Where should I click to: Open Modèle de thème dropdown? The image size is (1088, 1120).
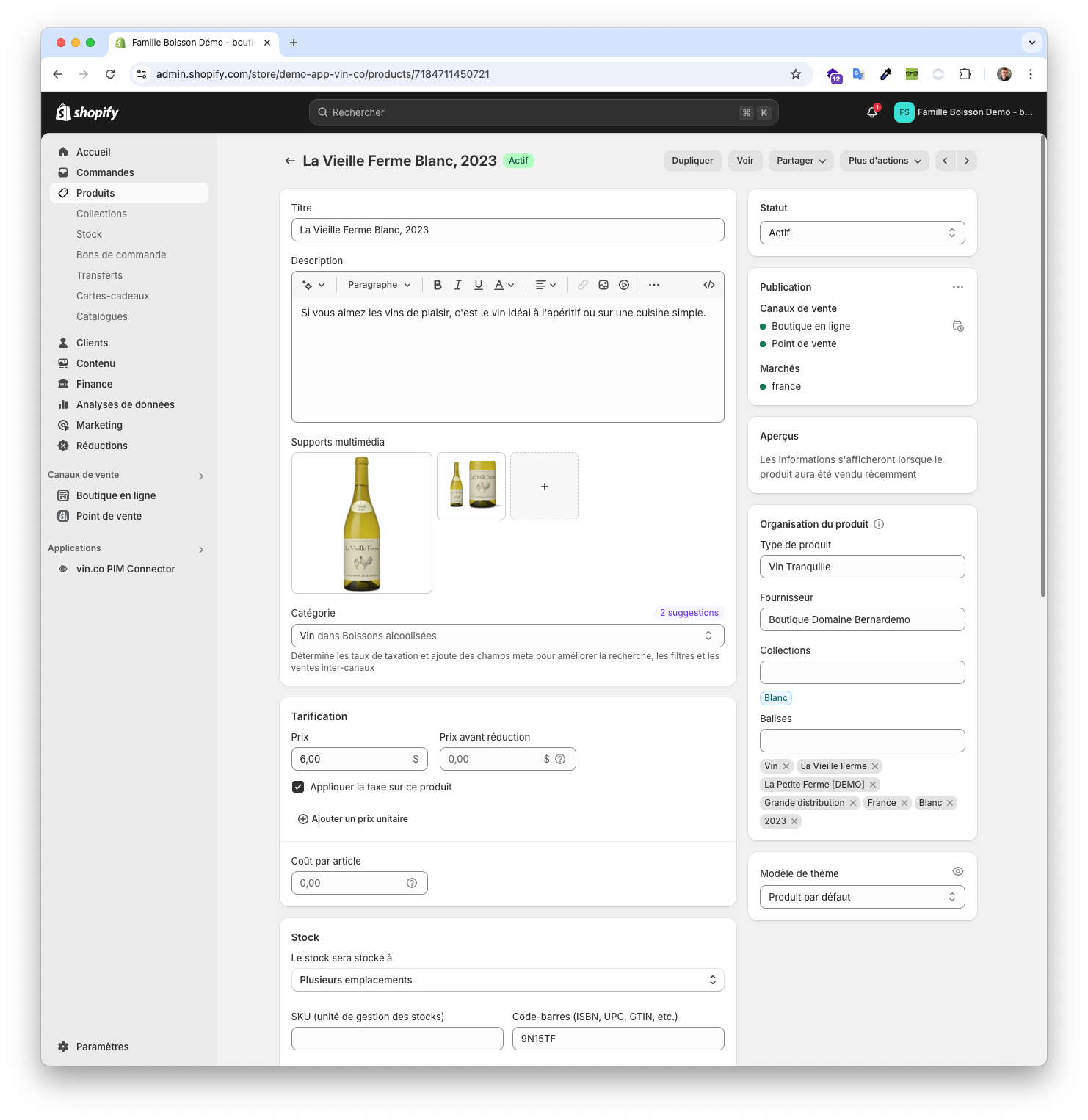pyautogui.click(x=863, y=897)
